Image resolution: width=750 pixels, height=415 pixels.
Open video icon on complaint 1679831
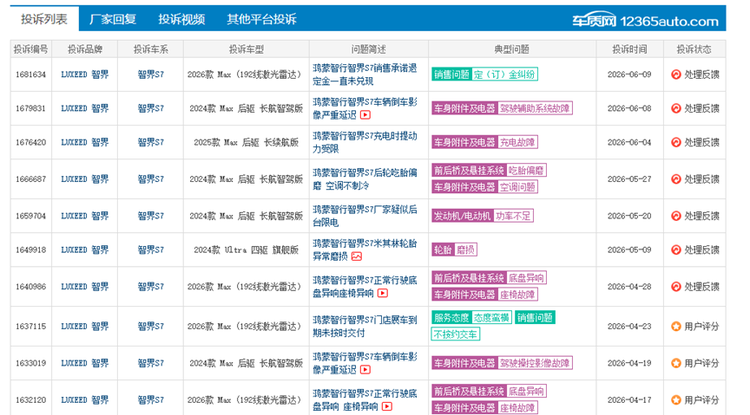coord(365,115)
